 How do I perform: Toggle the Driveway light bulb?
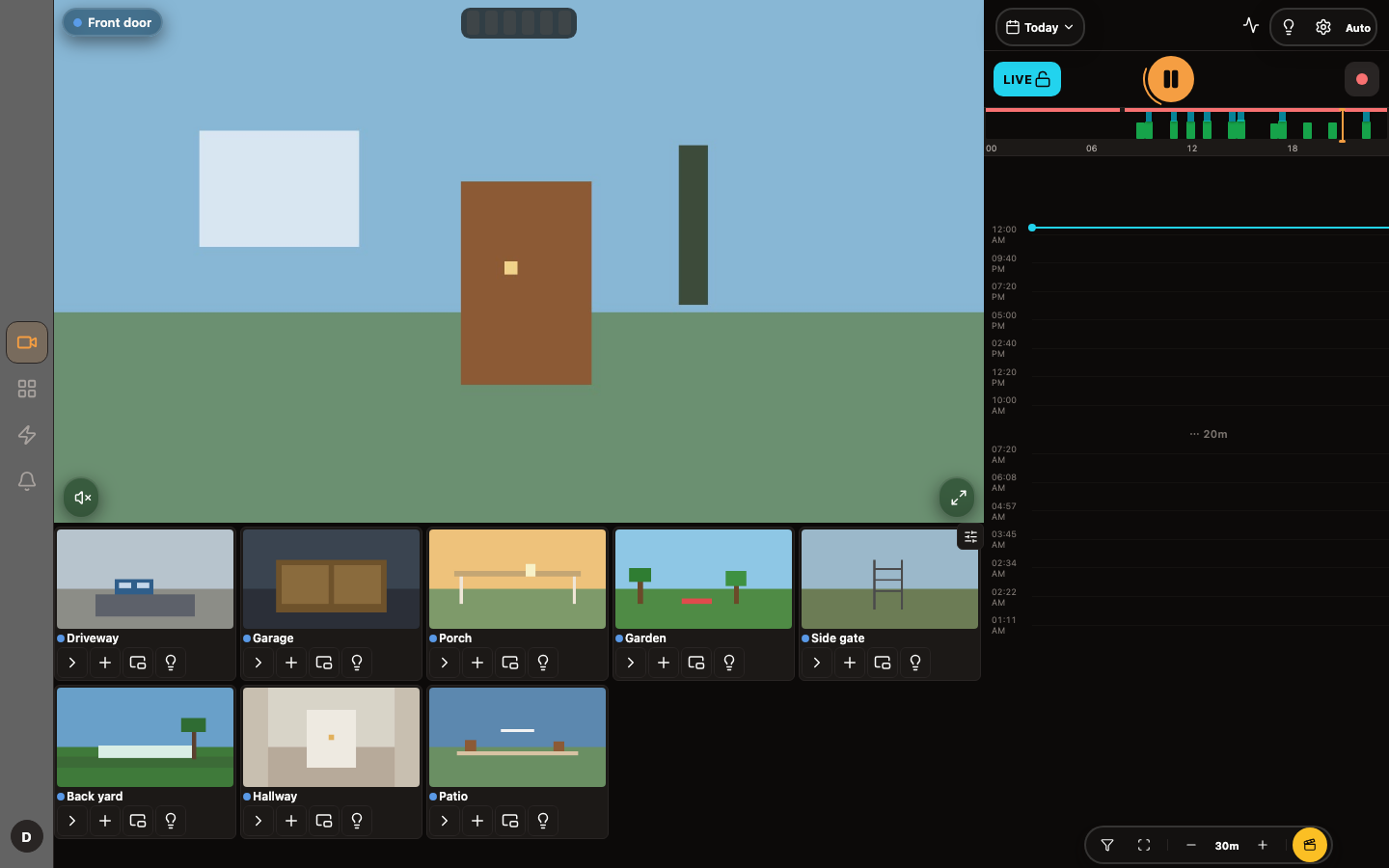point(171,663)
